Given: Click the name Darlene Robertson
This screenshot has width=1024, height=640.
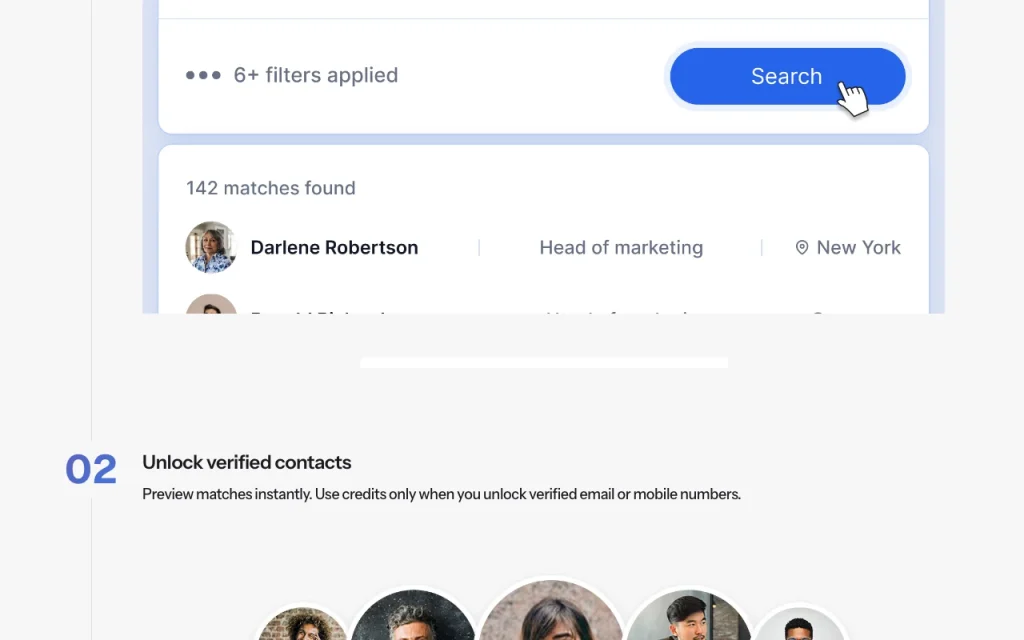Looking at the screenshot, I should pos(334,248).
